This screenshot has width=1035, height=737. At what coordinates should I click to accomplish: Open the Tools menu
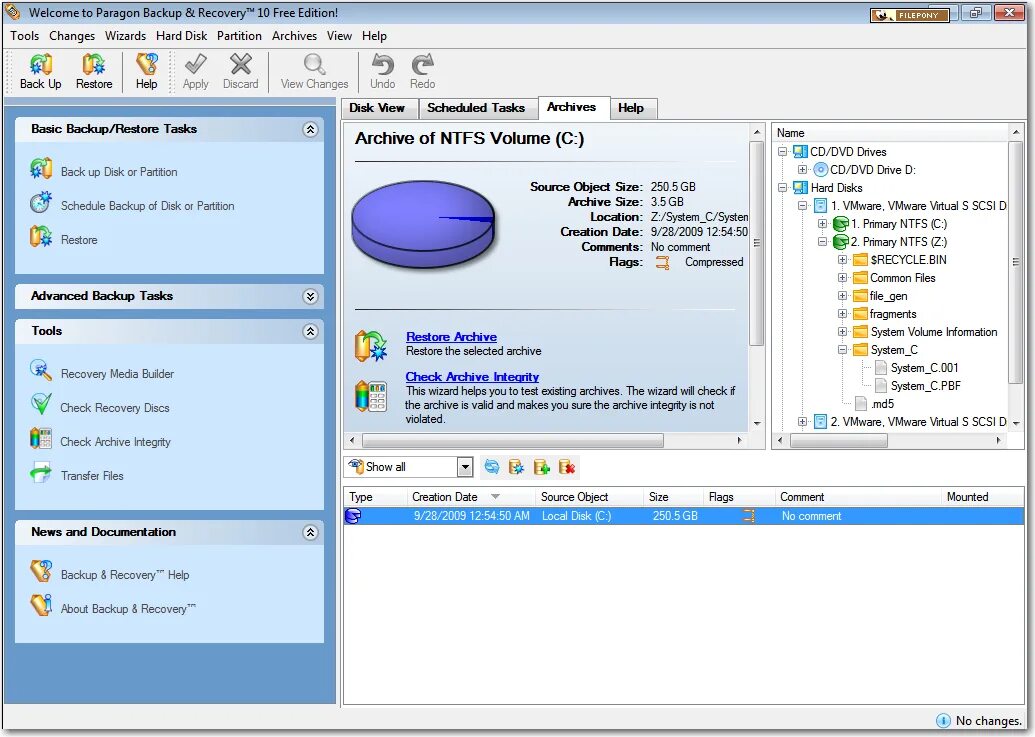tap(24, 36)
